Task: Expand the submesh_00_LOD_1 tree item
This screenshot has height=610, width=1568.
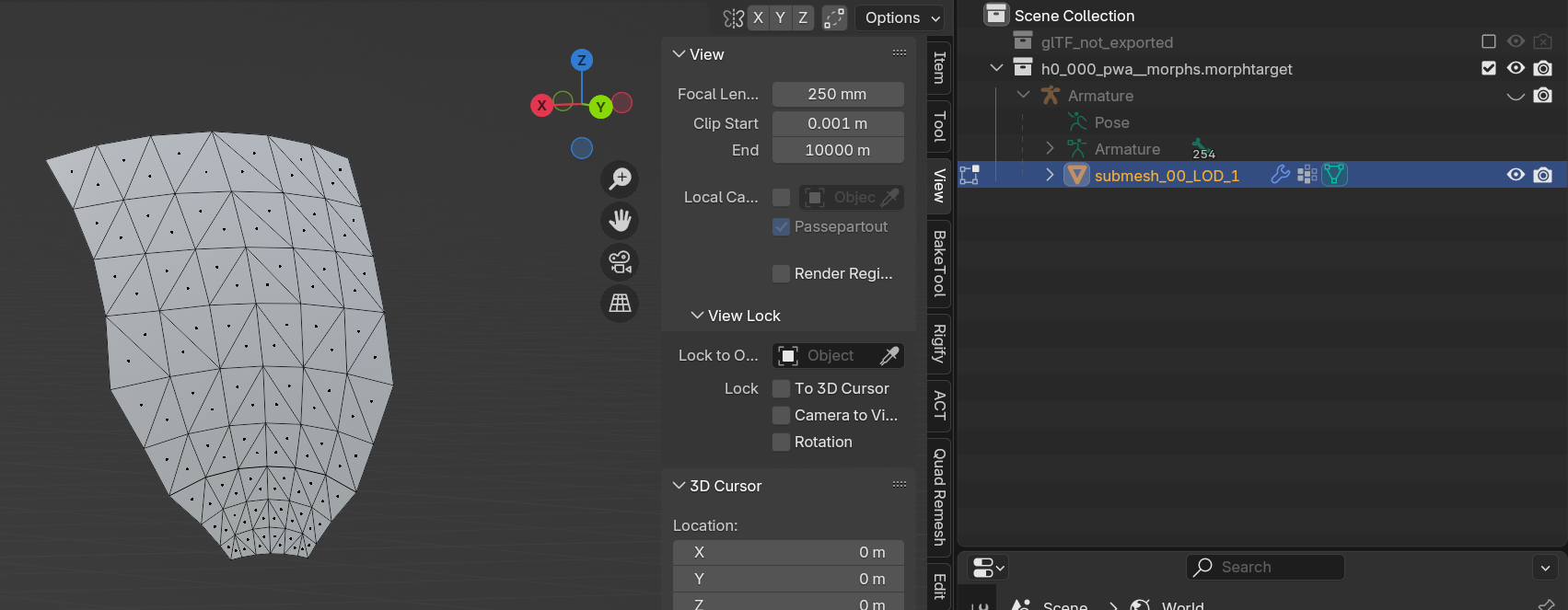Action: [1050, 175]
